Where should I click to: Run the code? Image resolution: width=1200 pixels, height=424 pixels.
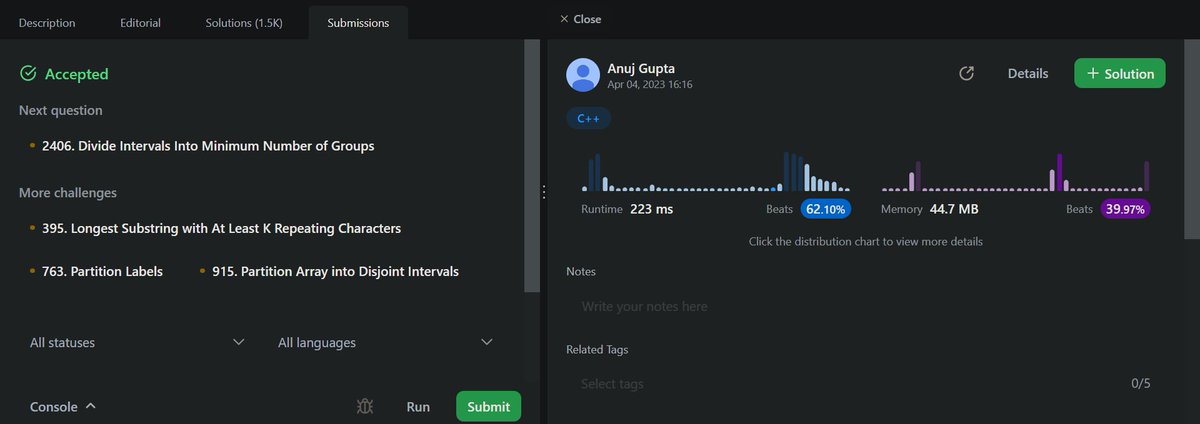point(418,407)
